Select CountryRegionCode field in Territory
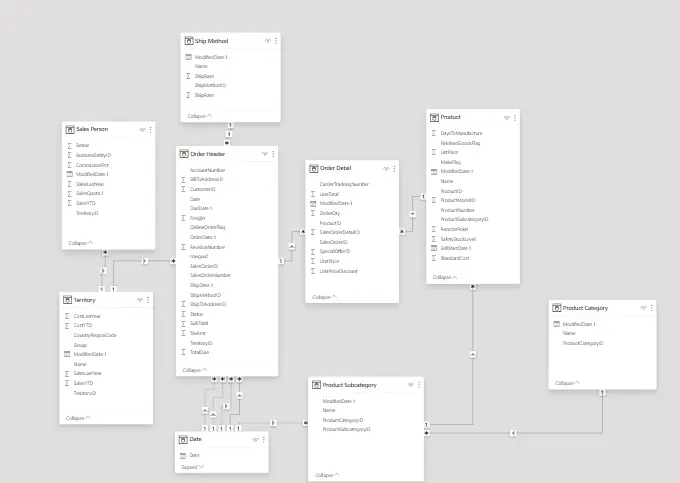The width and height of the screenshot is (680, 483). coord(95,335)
